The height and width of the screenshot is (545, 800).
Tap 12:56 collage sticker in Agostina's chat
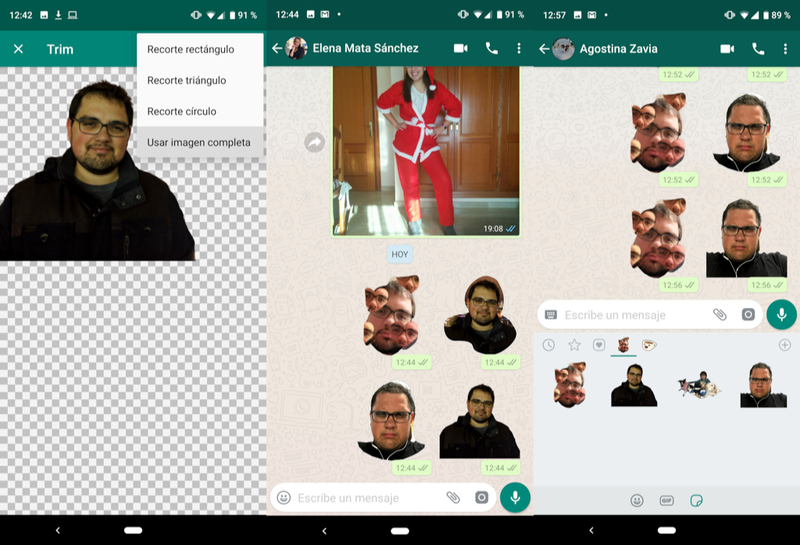point(659,239)
